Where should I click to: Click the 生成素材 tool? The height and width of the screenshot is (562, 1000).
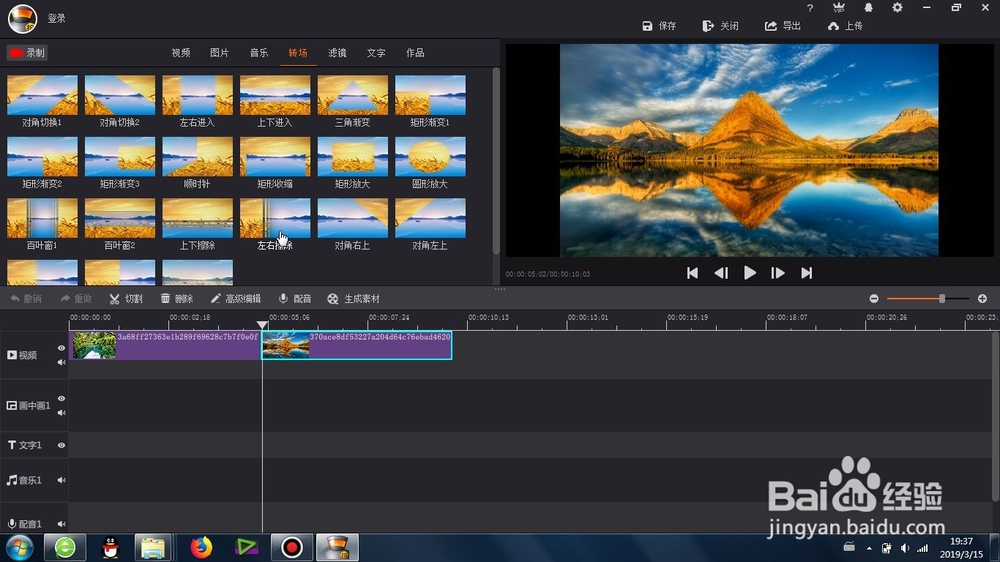click(x=353, y=299)
